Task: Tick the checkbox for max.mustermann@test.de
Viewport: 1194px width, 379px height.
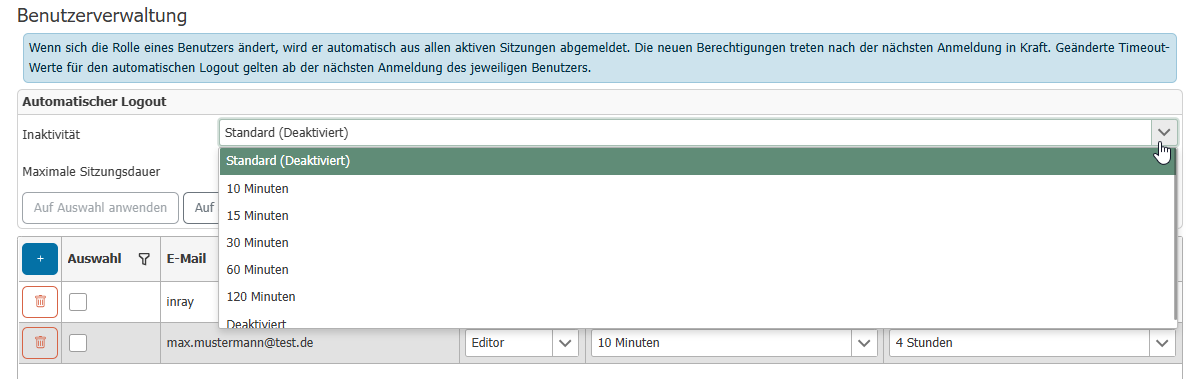Action: point(78,342)
